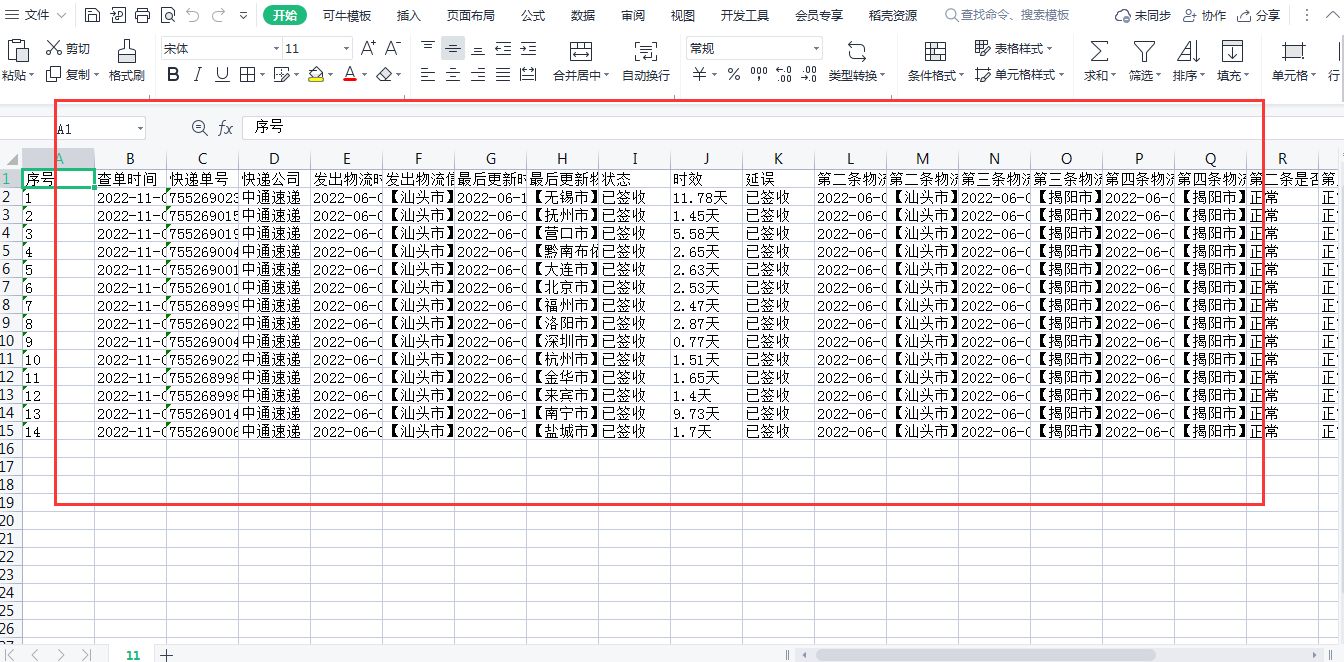Viewport: 1344px width, 662px height.
Task: Cut the selection with 剪切
Action: click(x=68, y=49)
